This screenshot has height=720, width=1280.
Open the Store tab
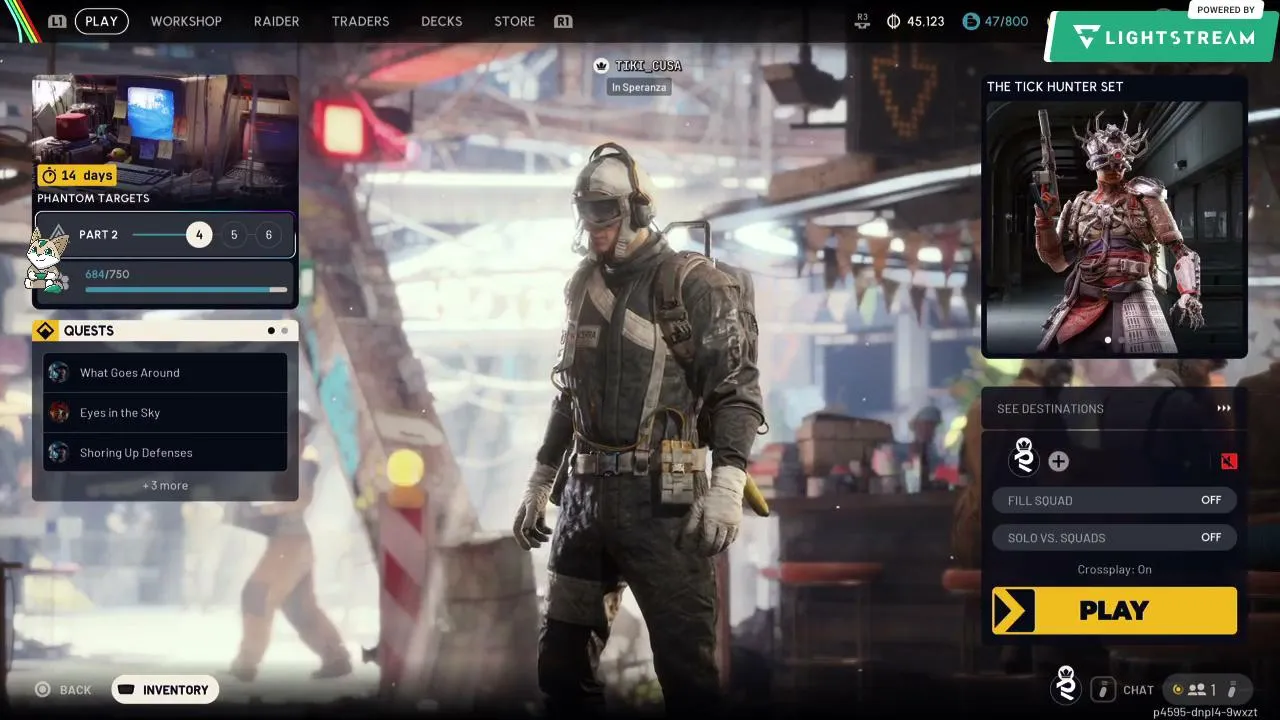click(515, 21)
